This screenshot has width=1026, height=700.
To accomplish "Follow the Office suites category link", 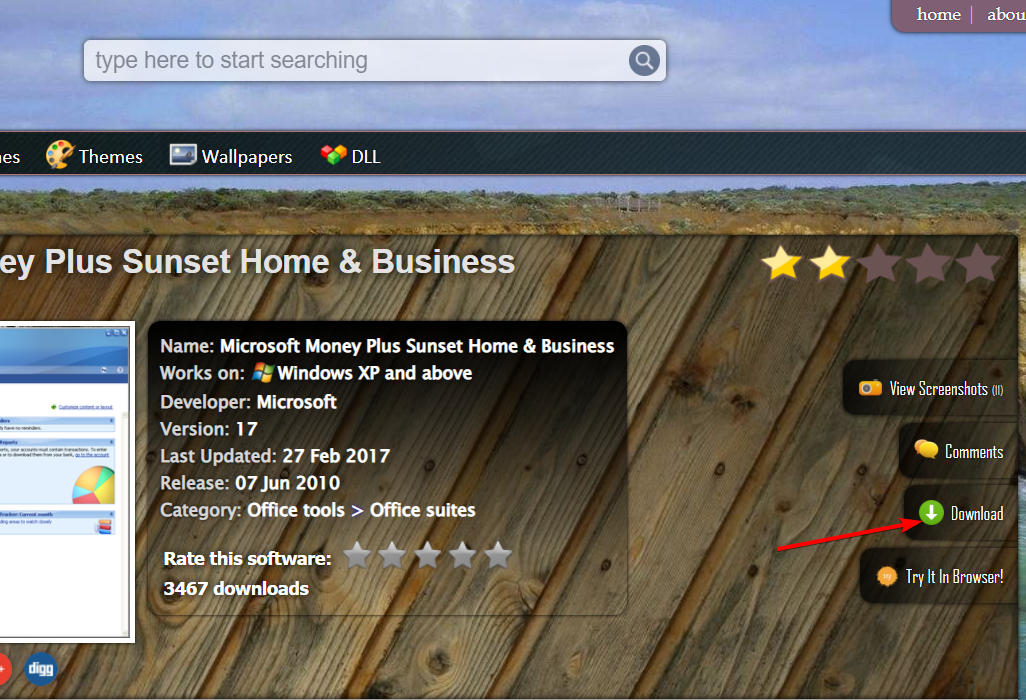I will coord(423,510).
